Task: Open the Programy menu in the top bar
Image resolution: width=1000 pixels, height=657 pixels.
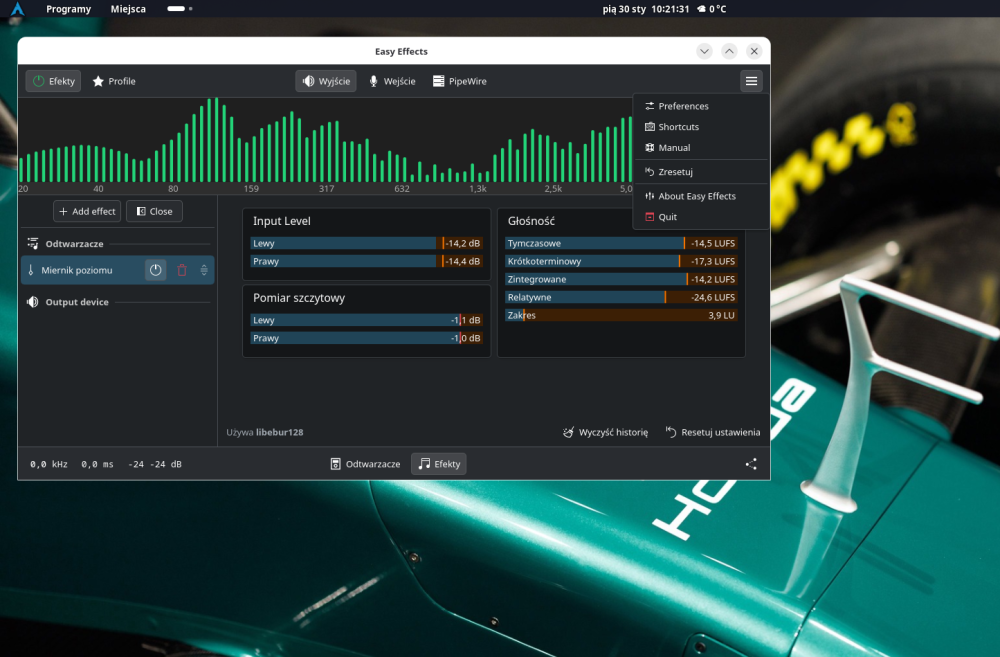Action: point(68,9)
